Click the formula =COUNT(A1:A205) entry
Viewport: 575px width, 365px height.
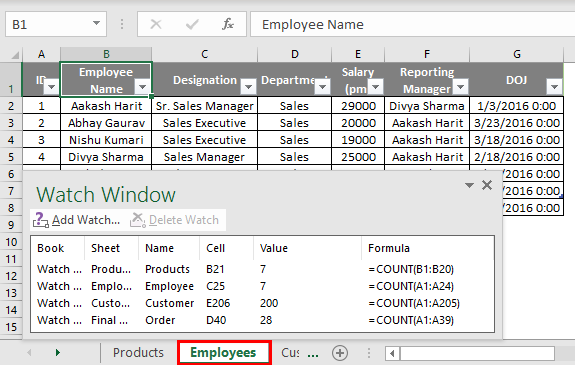coord(414,303)
